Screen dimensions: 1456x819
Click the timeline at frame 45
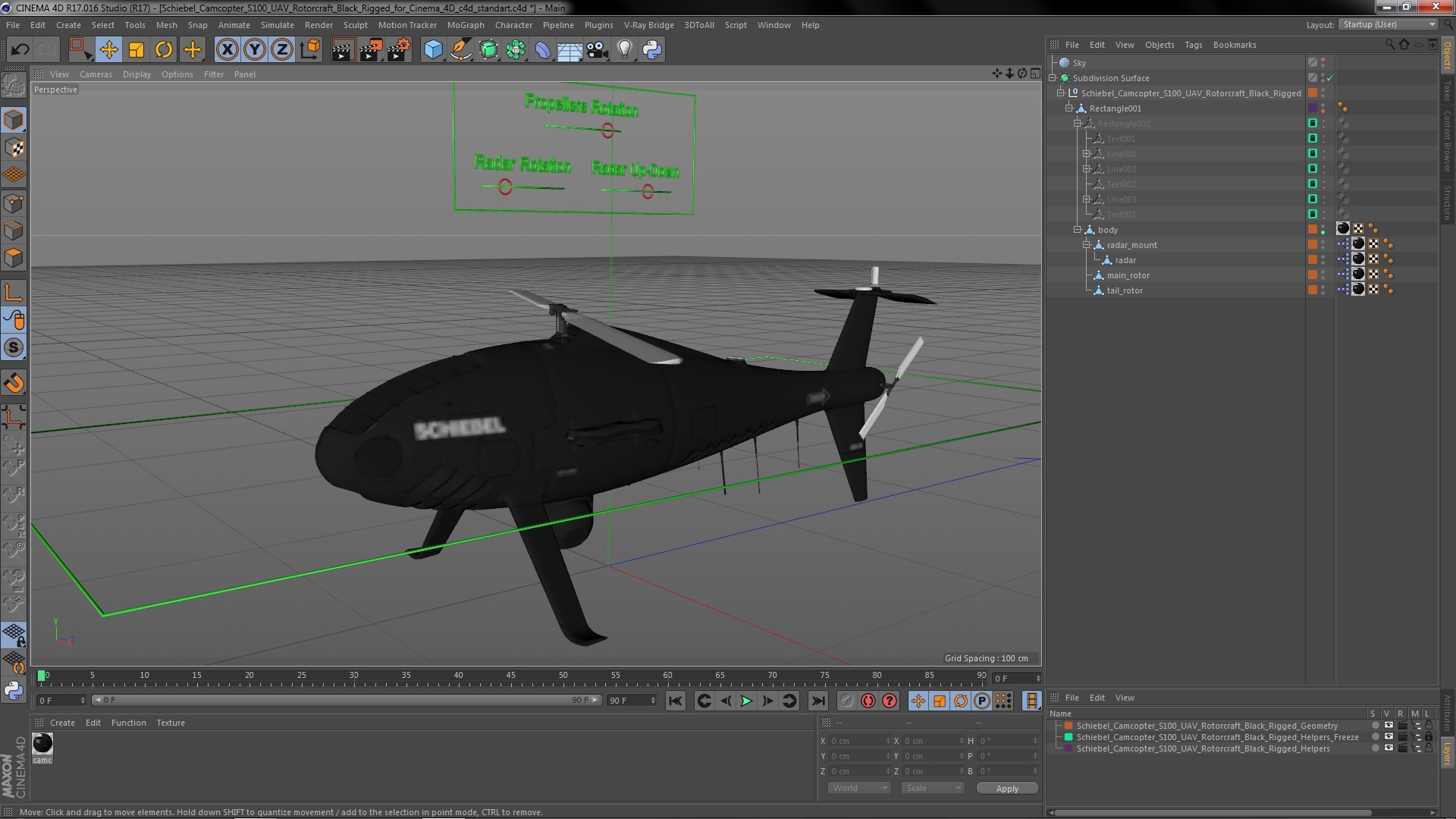(x=510, y=676)
